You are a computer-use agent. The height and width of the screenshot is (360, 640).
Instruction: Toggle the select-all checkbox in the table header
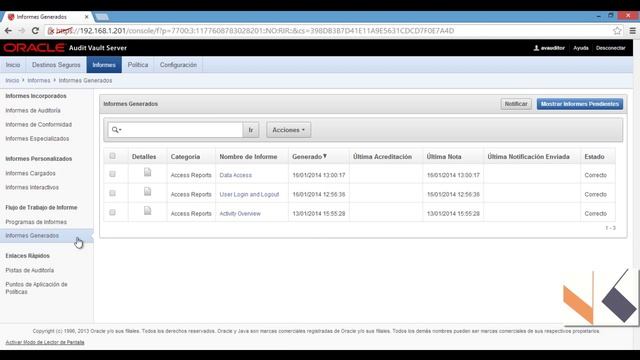112,156
